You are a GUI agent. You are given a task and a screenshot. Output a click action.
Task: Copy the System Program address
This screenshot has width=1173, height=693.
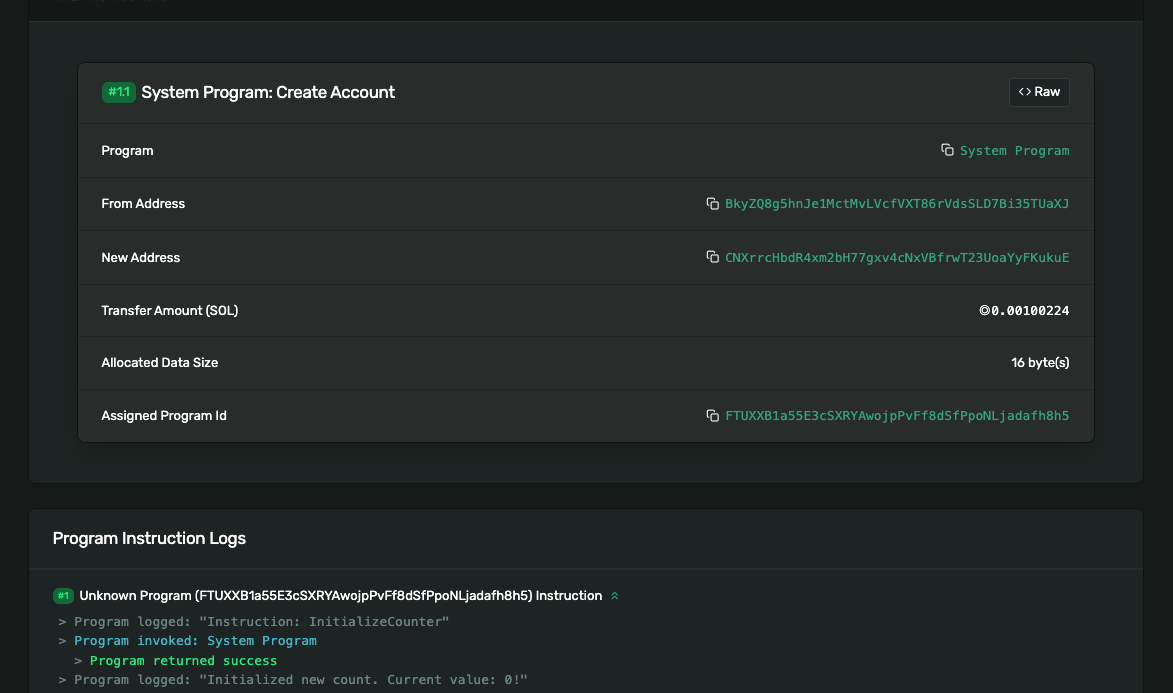click(947, 150)
